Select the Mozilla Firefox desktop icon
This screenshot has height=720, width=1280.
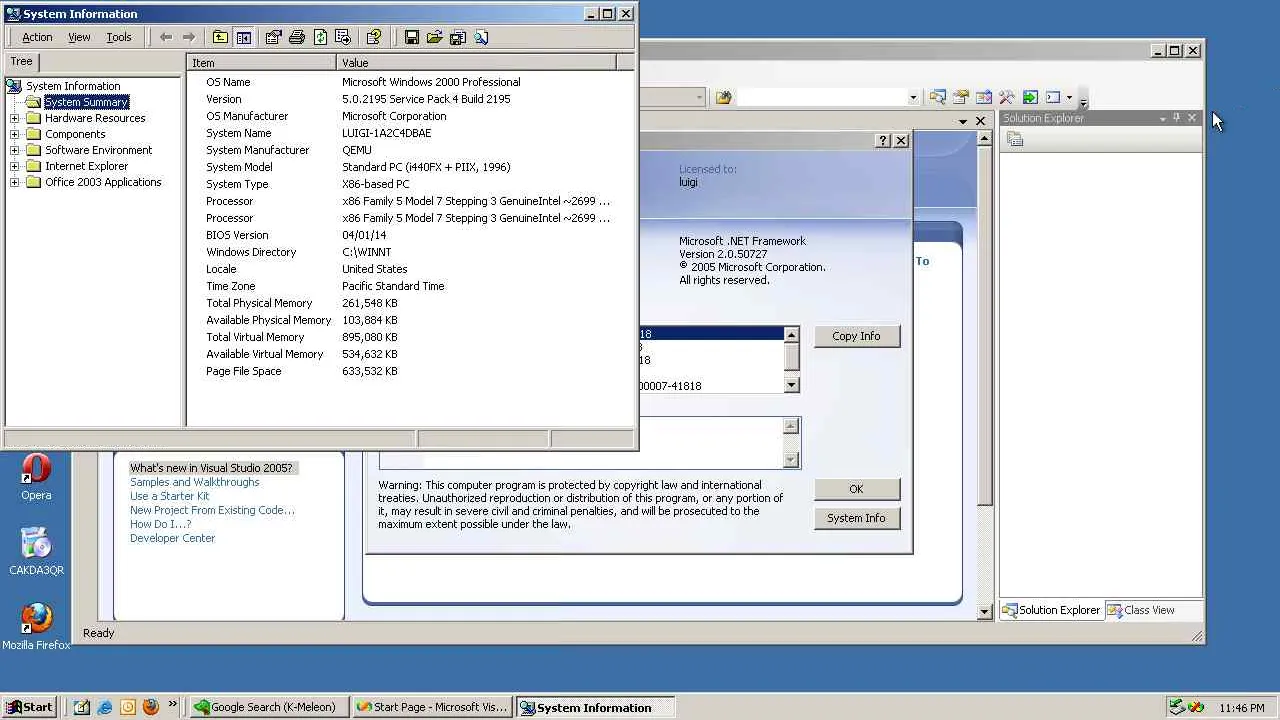coord(36,626)
